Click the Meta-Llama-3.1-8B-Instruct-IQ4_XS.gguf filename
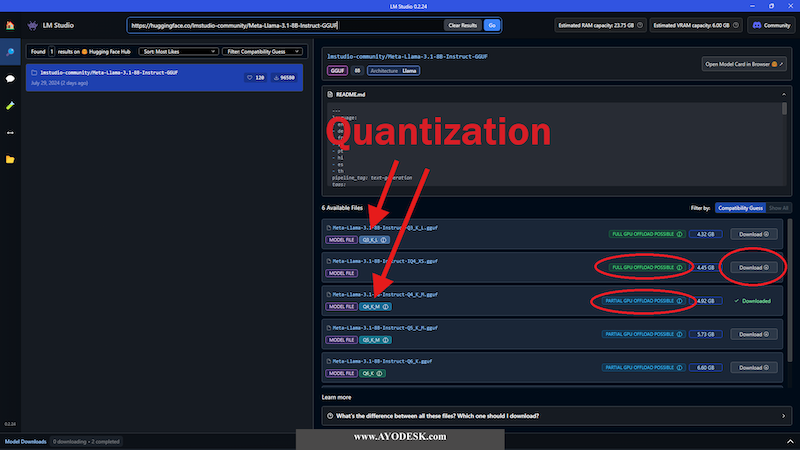 (x=385, y=261)
